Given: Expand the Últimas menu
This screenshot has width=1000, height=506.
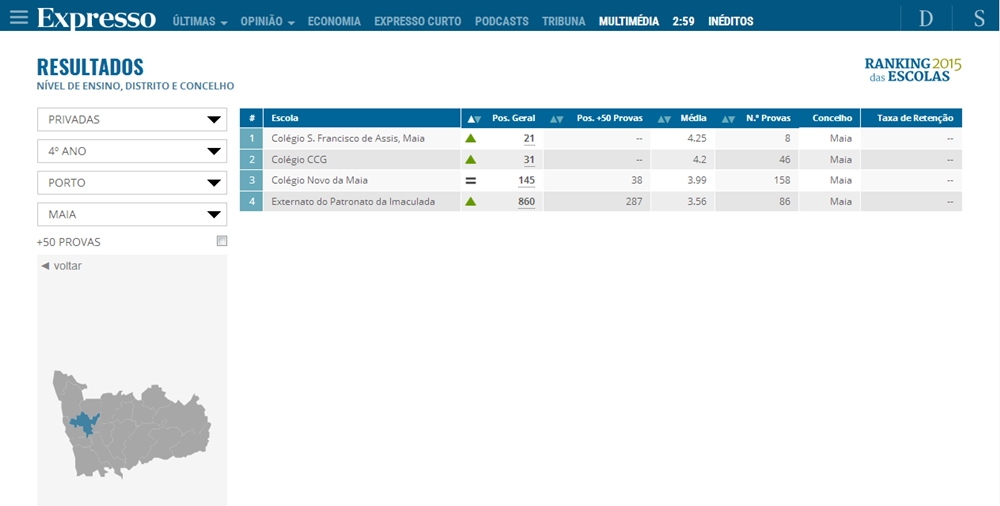Looking at the screenshot, I should (200, 22).
